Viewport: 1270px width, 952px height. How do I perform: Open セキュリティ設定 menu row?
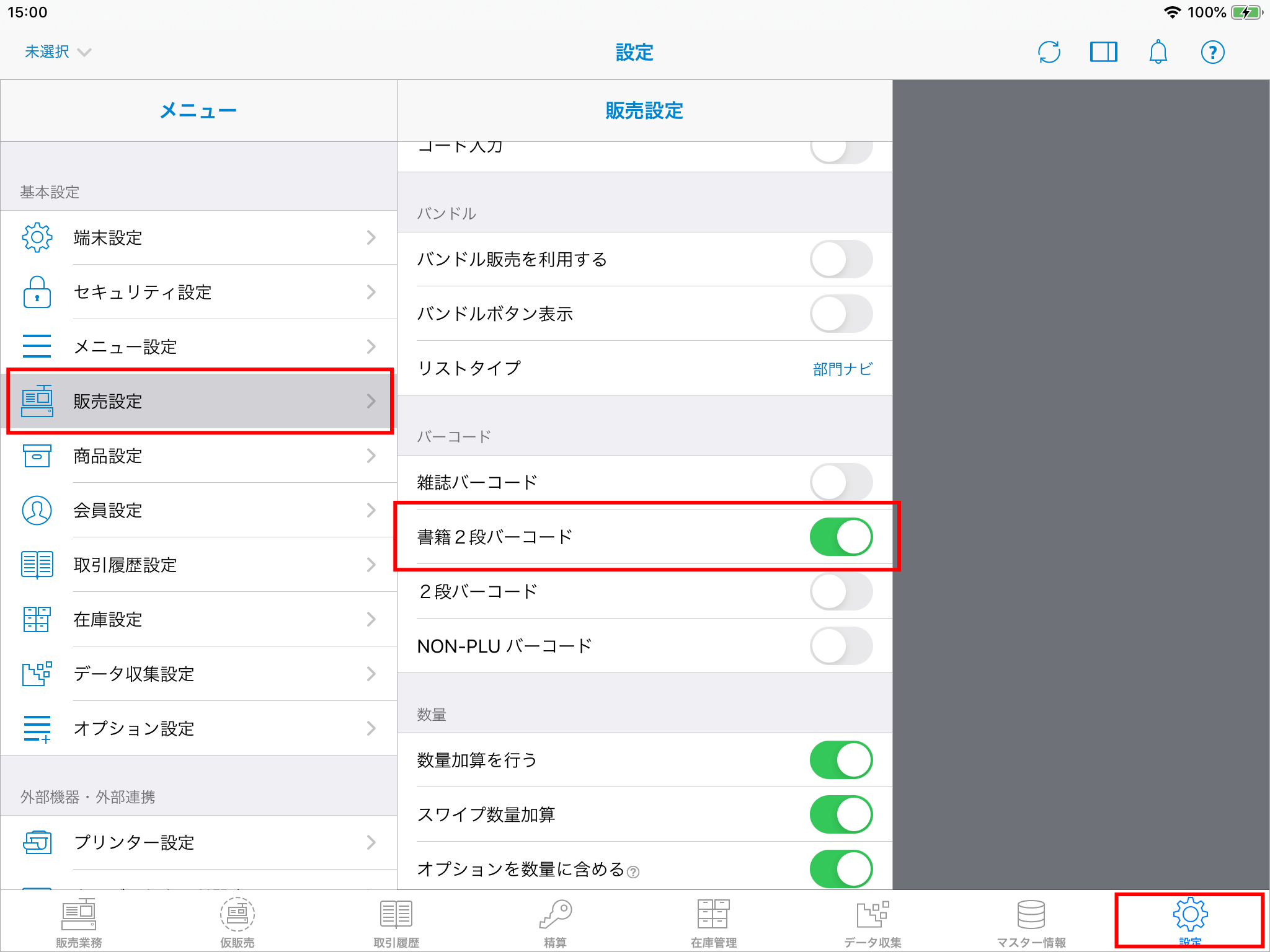[x=198, y=292]
